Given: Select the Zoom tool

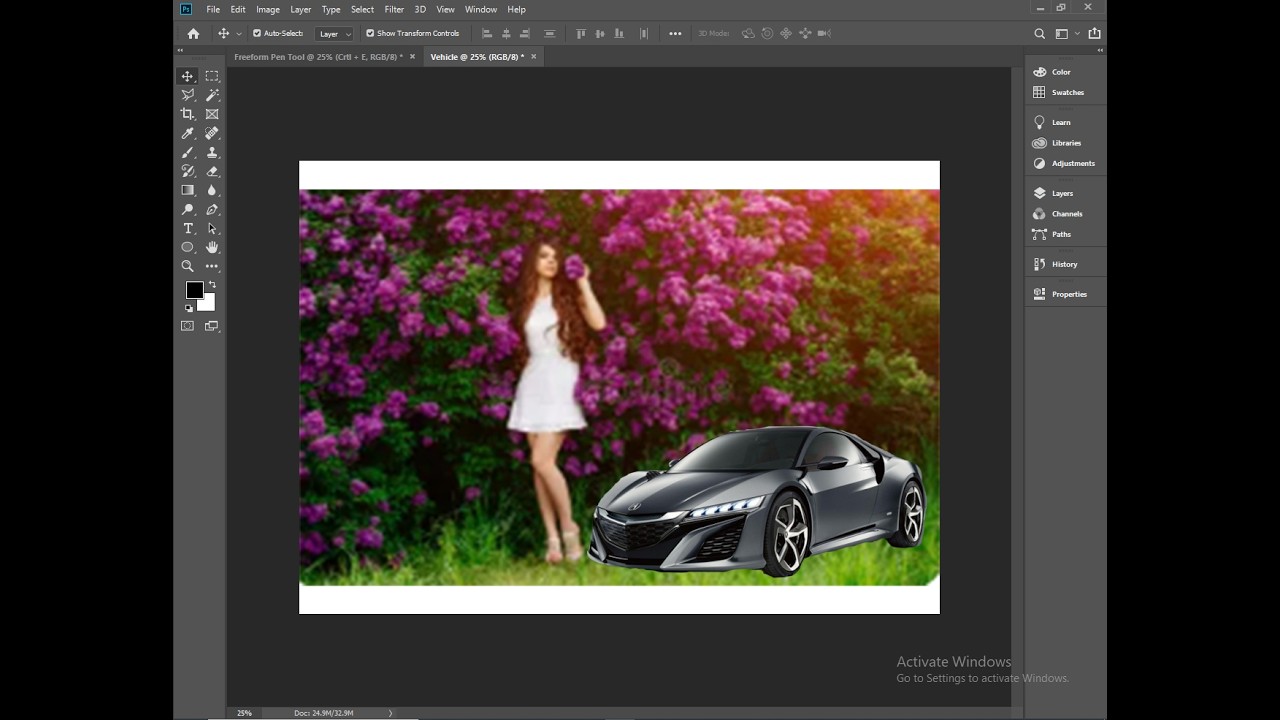Looking at the screenshot, I should [187, 266].
